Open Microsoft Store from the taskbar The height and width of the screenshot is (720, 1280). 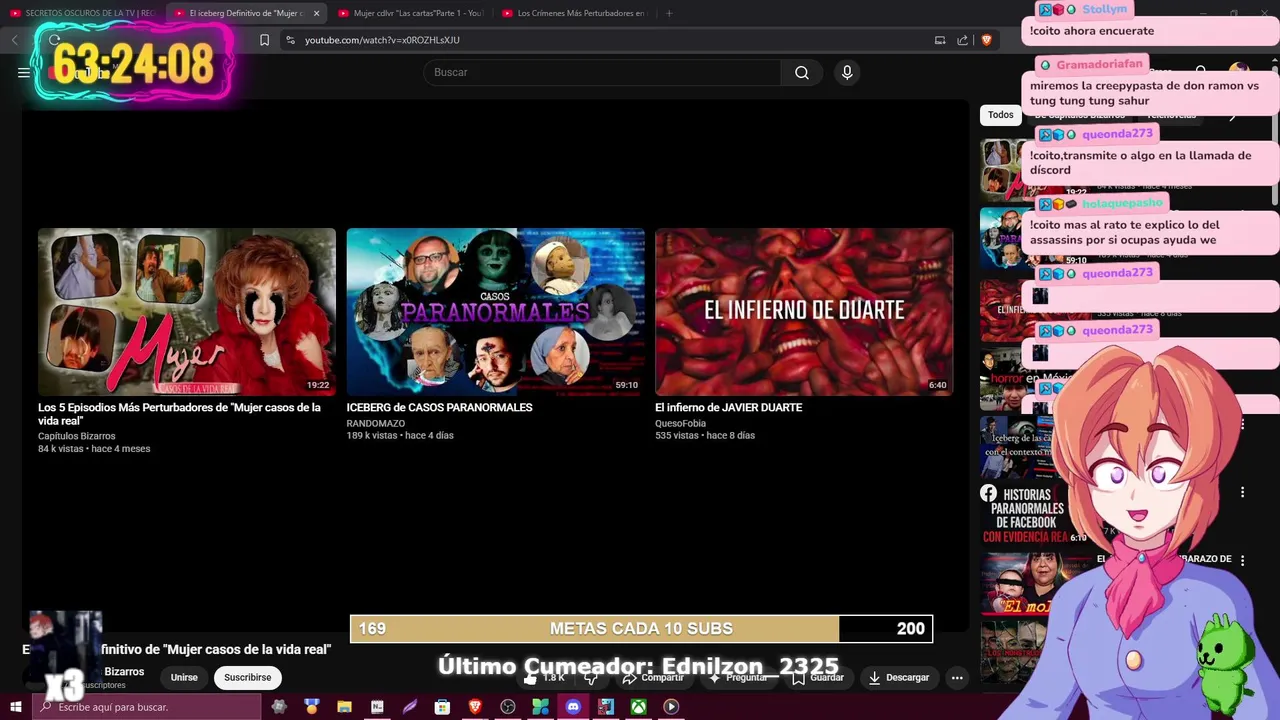(442, 707)
